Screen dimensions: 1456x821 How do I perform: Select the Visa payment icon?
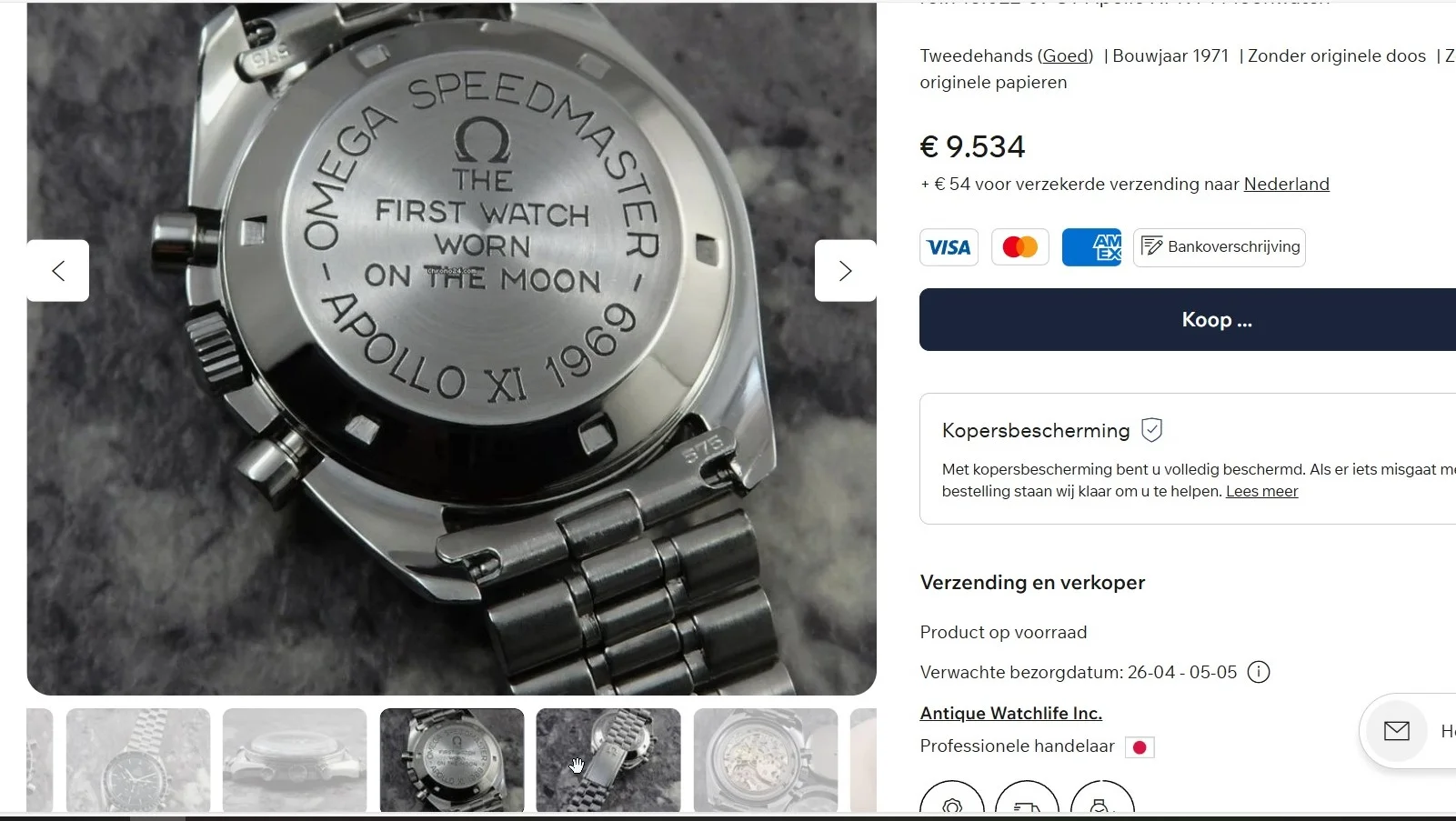[949, 247]
